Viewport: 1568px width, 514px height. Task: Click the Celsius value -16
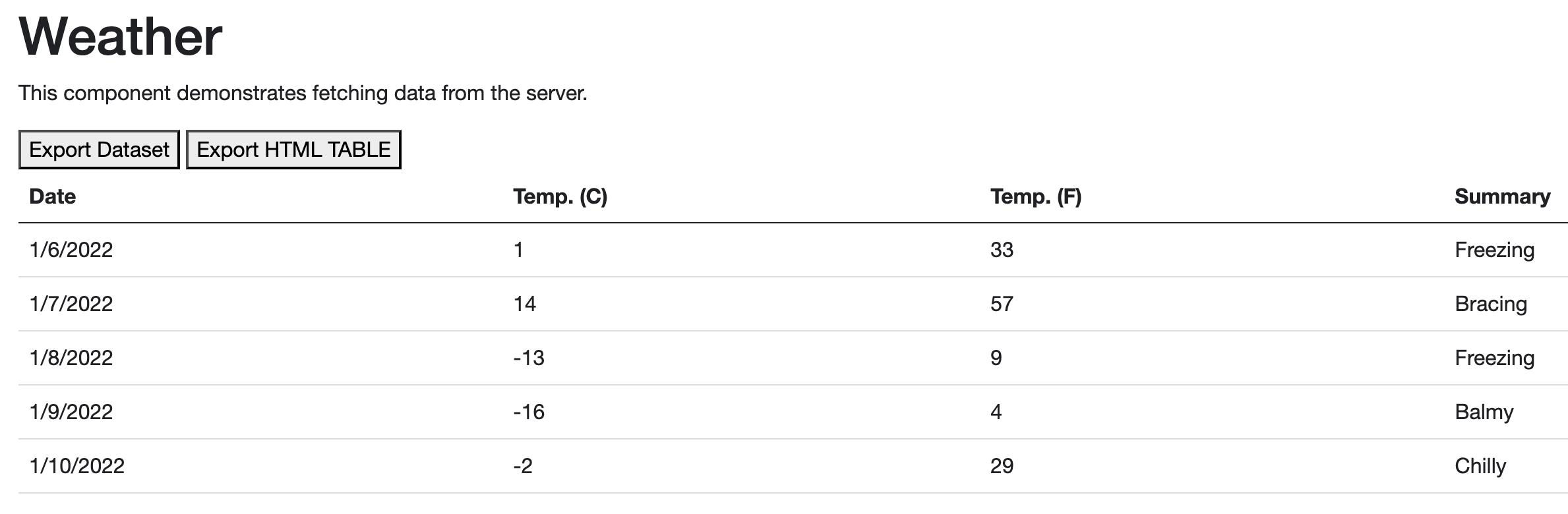529,412
